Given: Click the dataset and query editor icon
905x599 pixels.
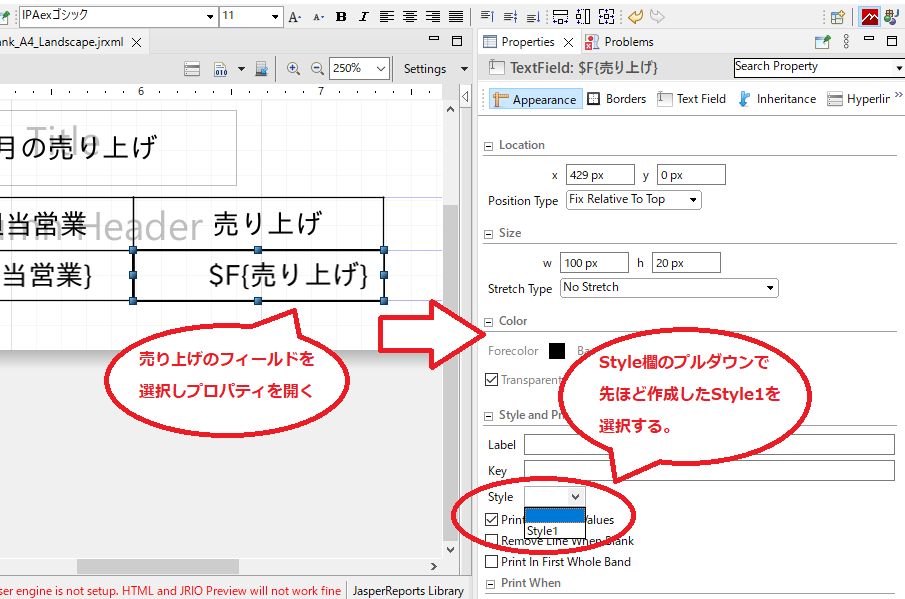Looking at the screenshot, I should tap(192, 69).
